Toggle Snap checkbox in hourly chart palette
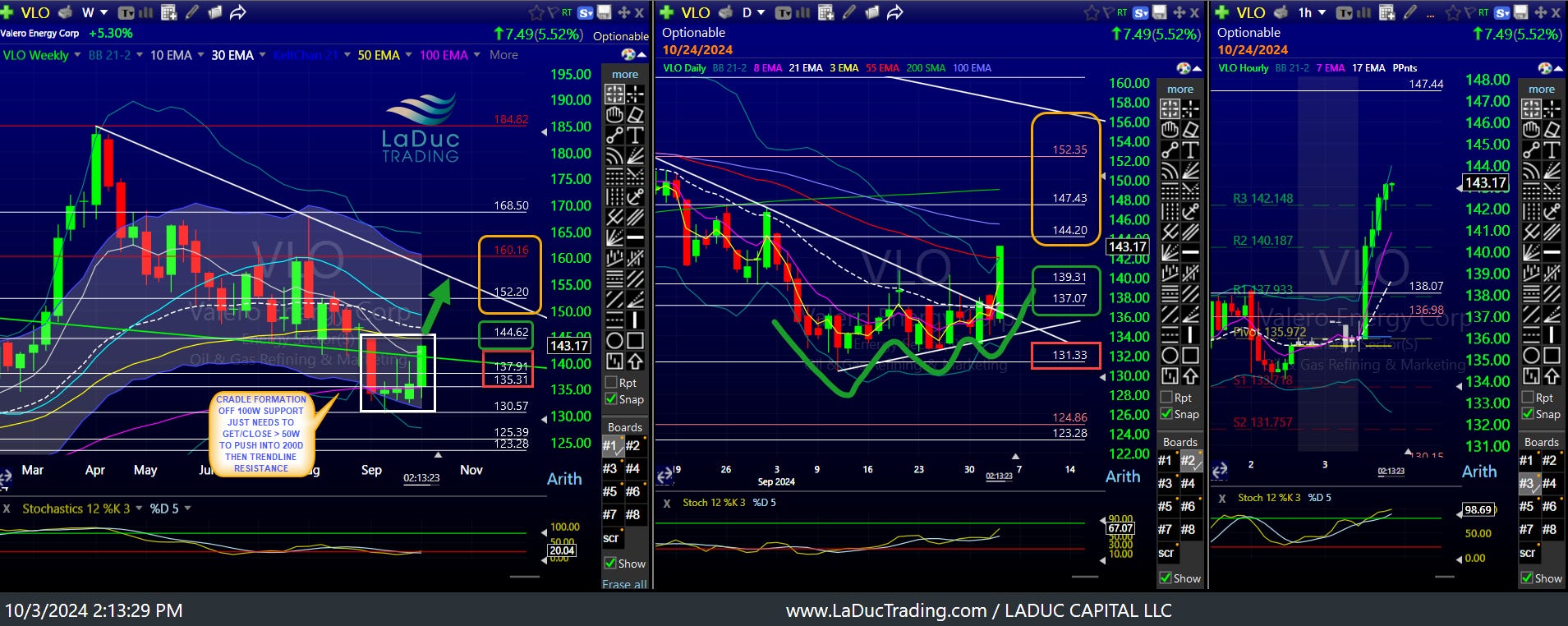Viewport: 1568px width, 626px height. tap(1528, 414)
